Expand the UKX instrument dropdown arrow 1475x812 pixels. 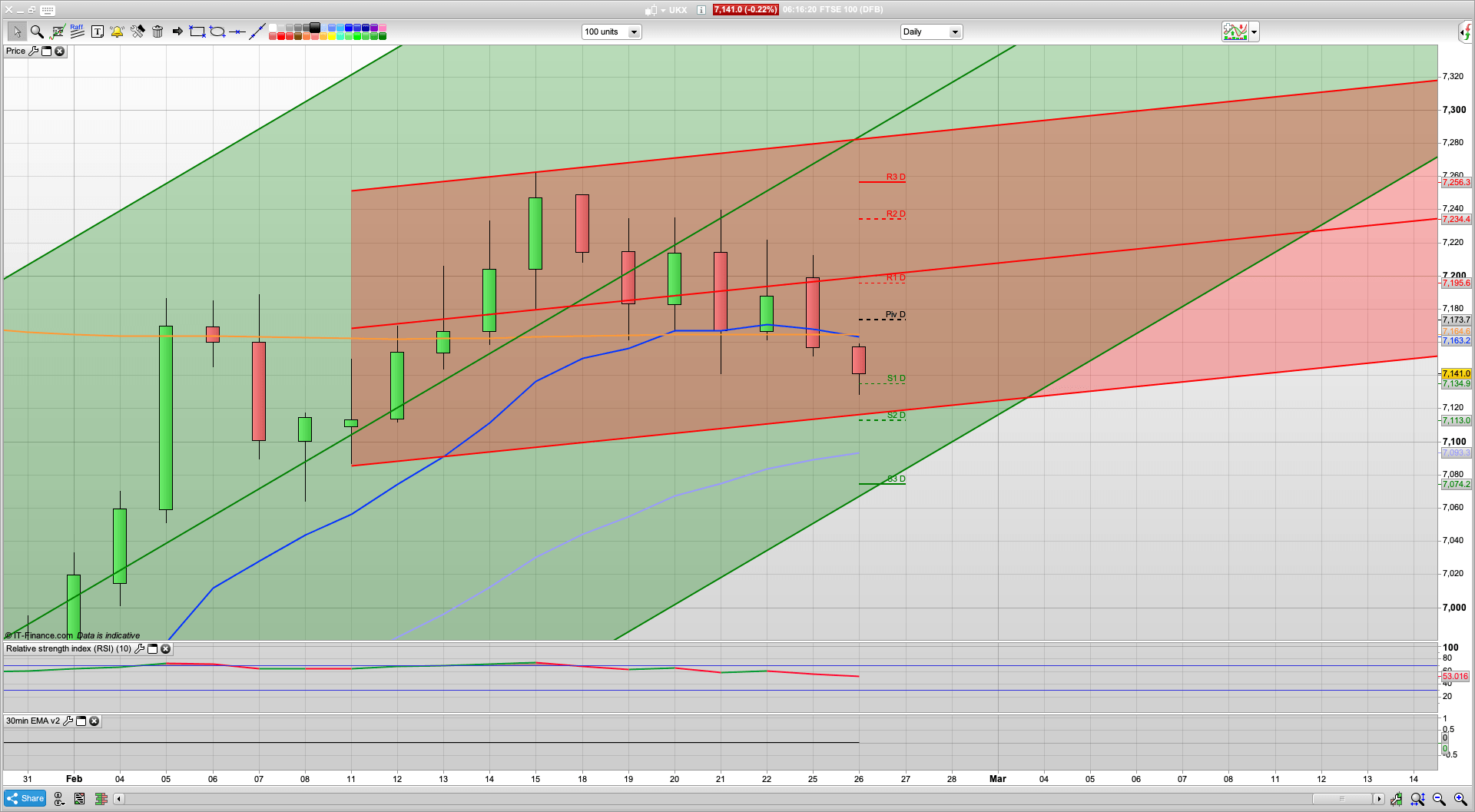(x=663, y=11)
